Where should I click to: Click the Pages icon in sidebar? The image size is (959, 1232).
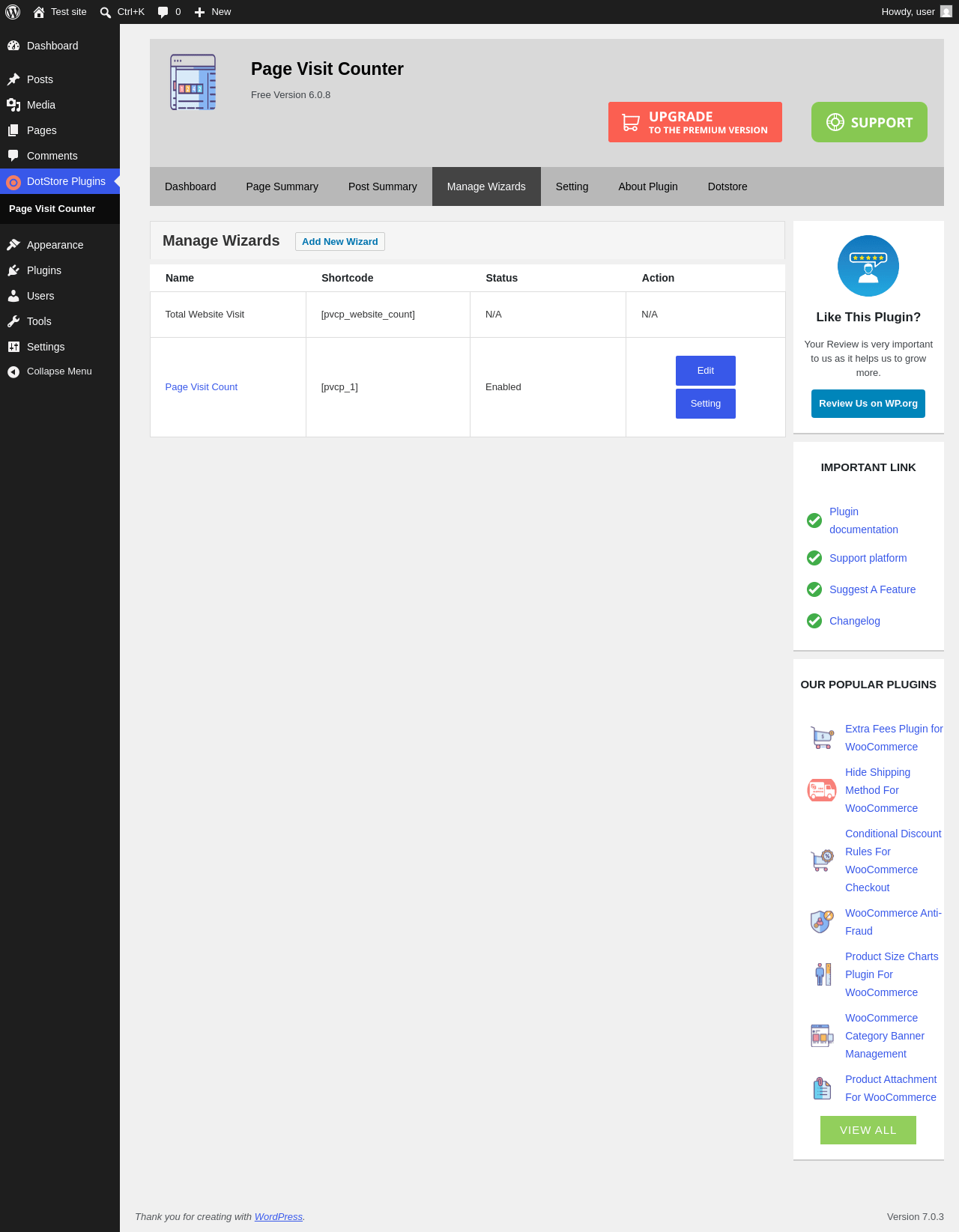[13, 130]
